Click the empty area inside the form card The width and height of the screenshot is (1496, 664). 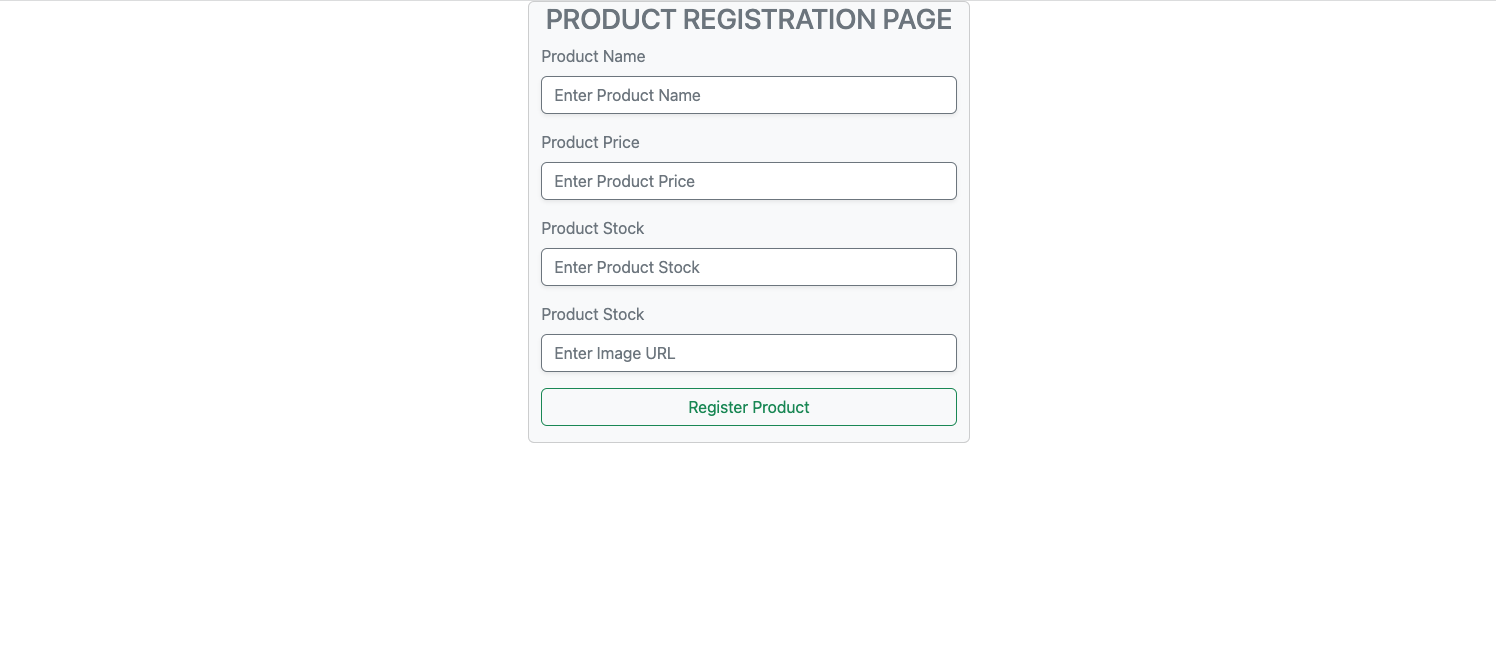748,433
